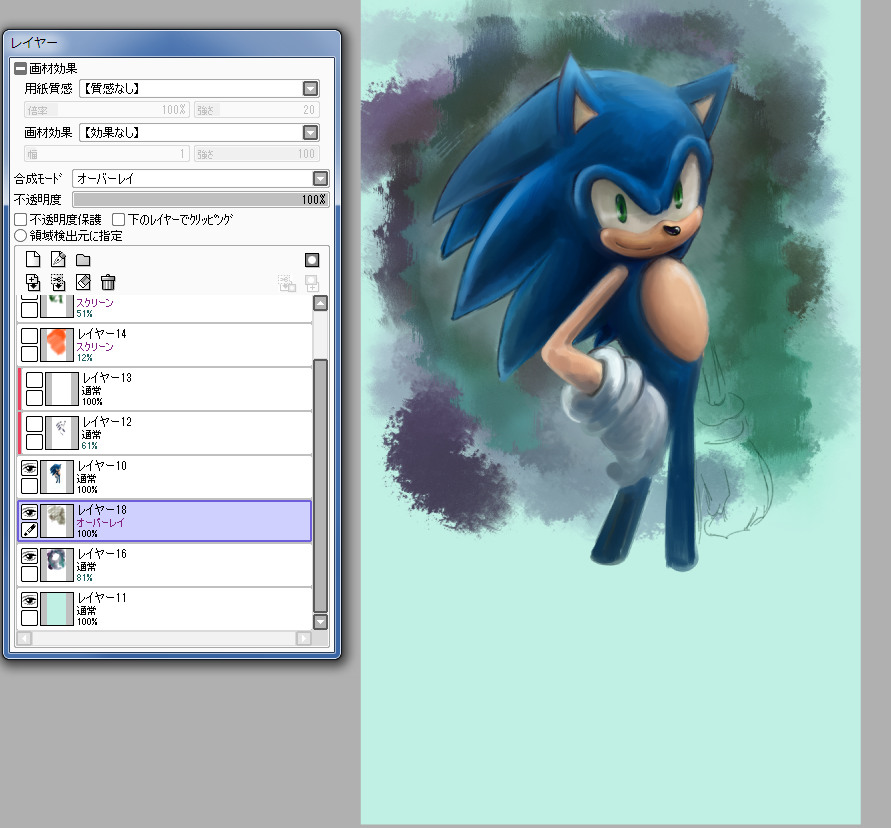This screenshot has height=828, width=891.
Task: Delete layer using the trash can icon
Action: 108,282
